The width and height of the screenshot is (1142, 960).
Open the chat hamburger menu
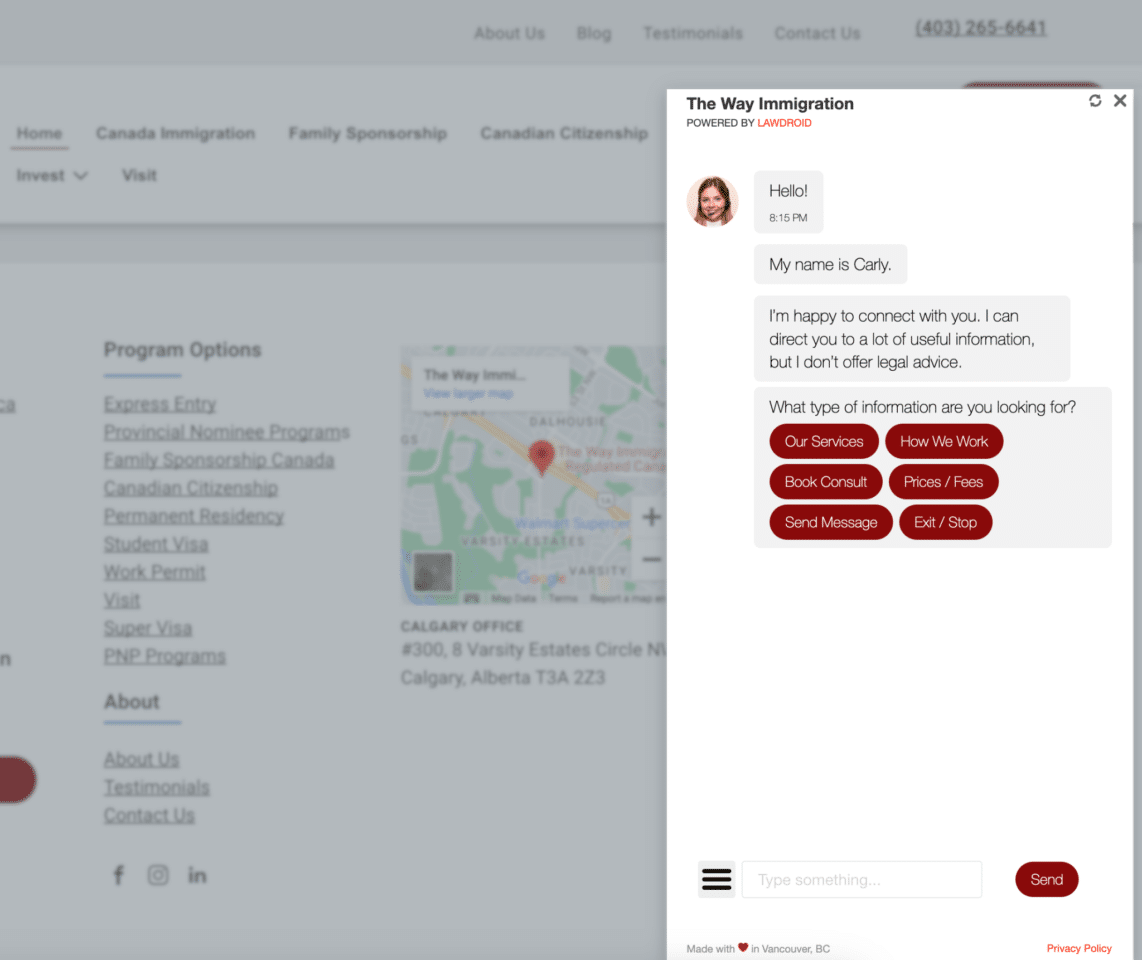click(x=716, y=879)
